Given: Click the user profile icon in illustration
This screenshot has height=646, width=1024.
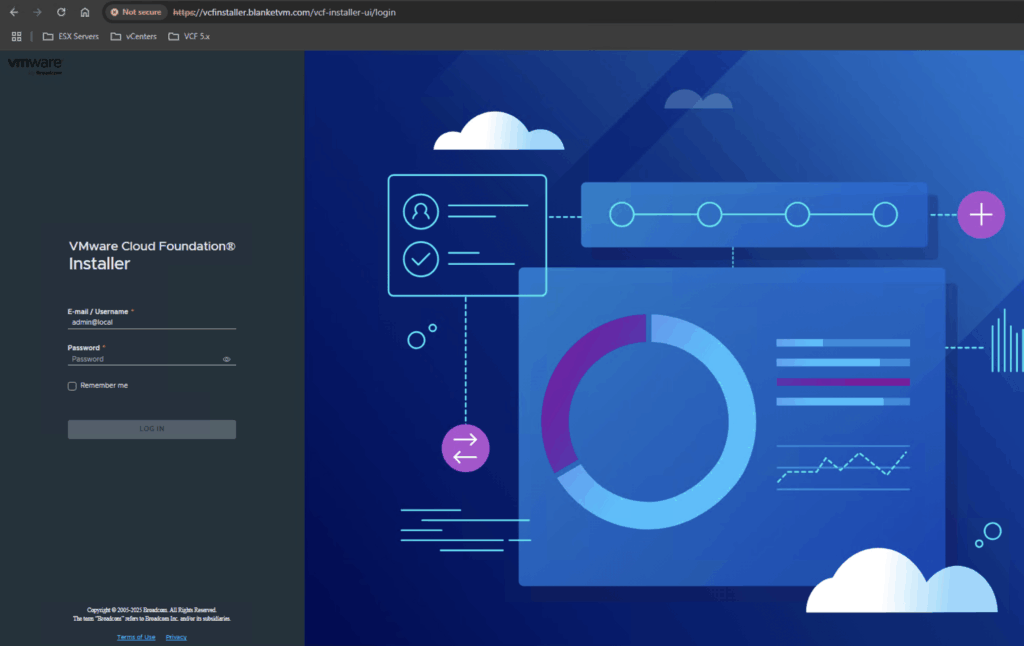Looking at the screenshot, I should point(421,211).
